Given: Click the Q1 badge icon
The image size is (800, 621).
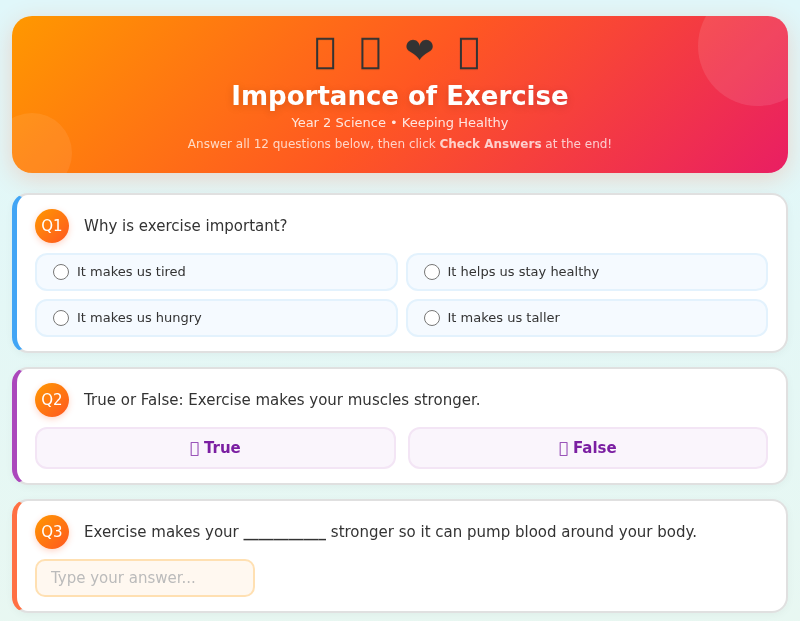Looking at the screenshot, I should [x=52, y=226].
